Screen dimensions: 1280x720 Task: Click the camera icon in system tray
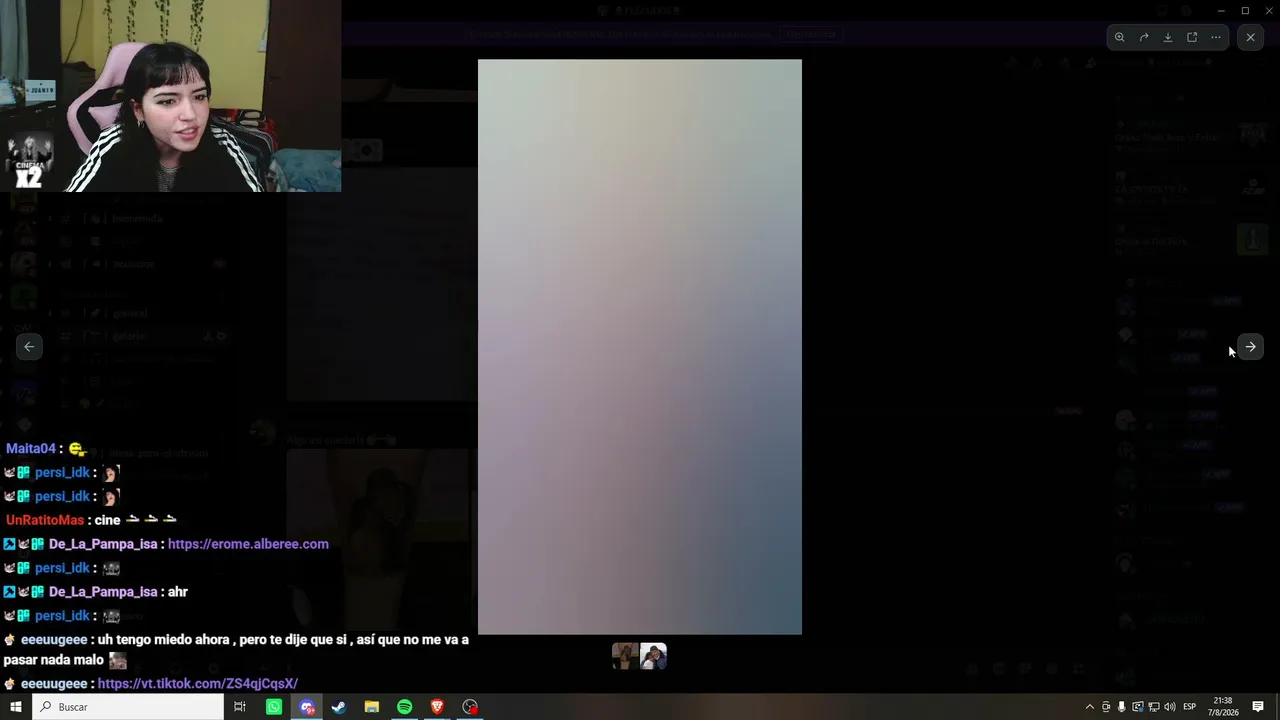[1106, 707]
